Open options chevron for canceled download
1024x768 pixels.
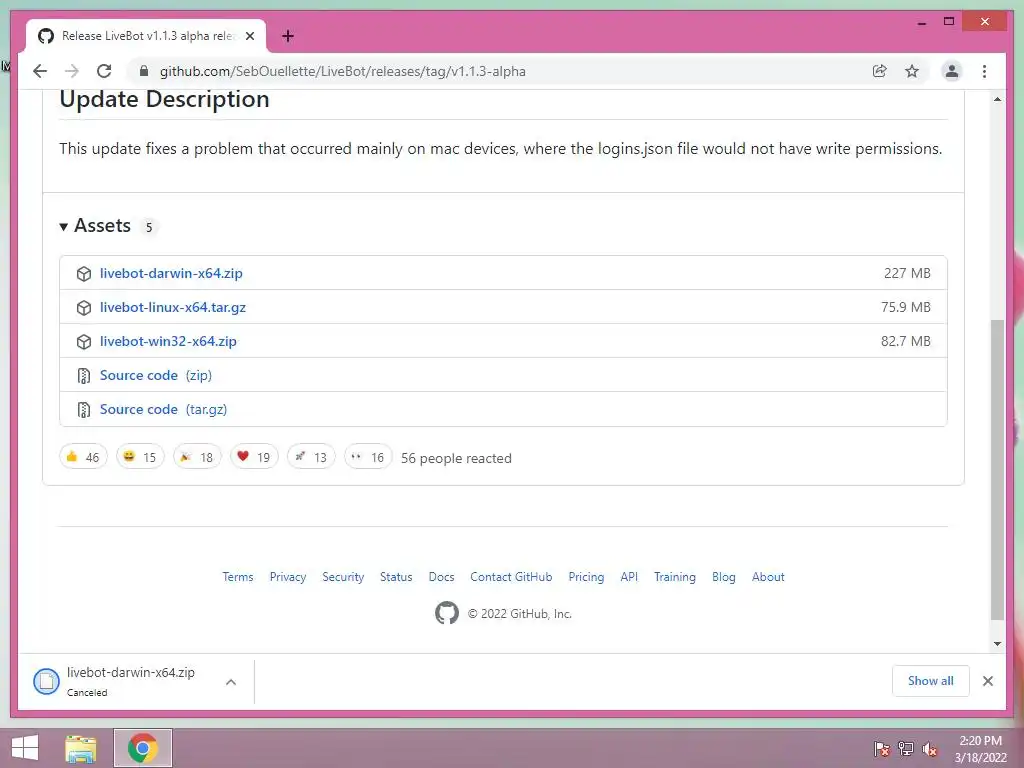click(x=231, y=682)
